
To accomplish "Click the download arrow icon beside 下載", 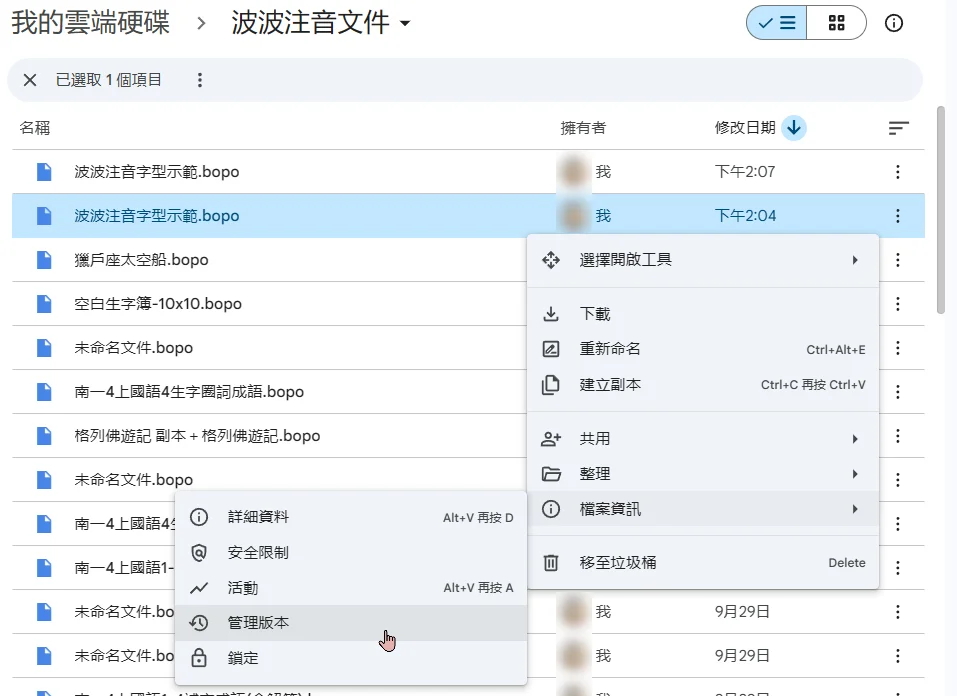I will click(x=551, y=314).
